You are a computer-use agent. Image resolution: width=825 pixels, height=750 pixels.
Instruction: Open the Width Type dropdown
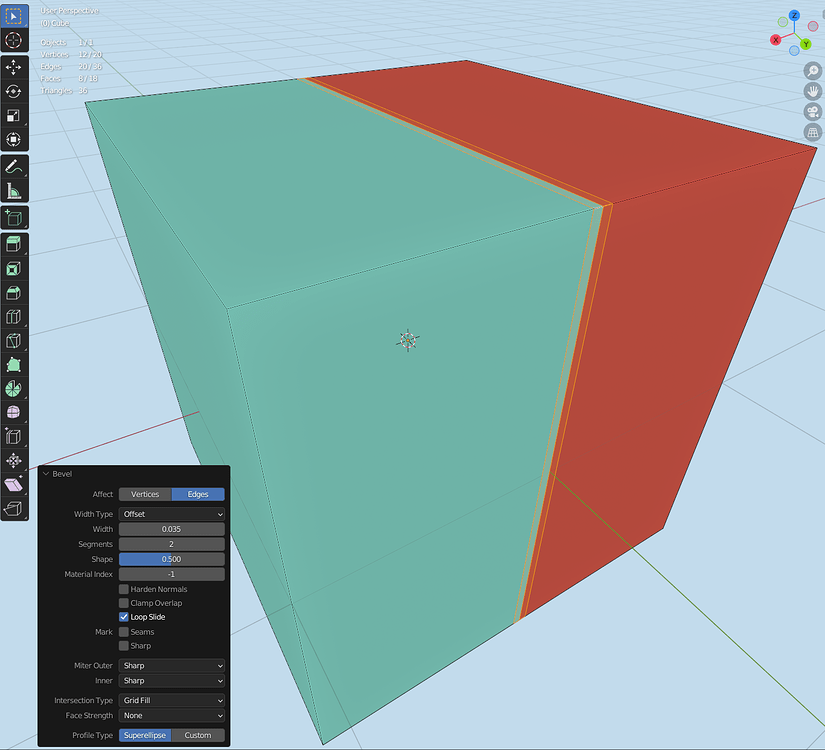[171, 514]
